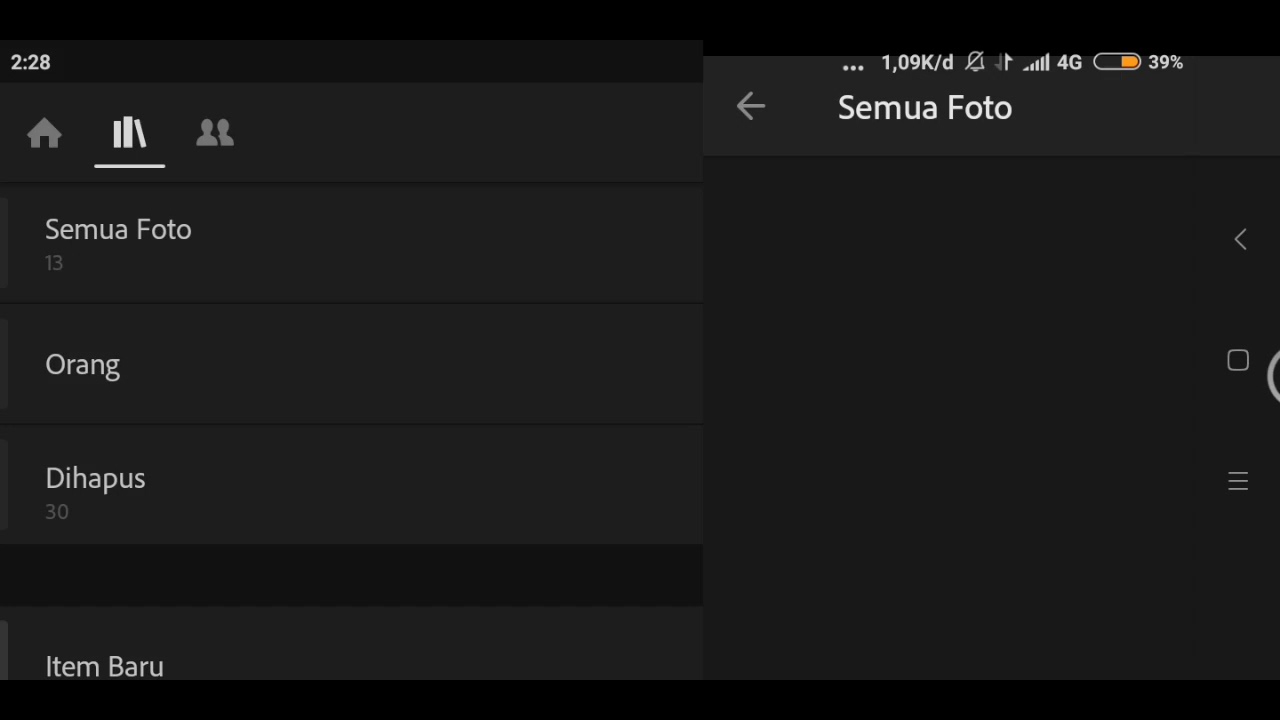
Task: Open the Dihapus deleted items list
Action: pyautogui.click(x=351, y=485)
